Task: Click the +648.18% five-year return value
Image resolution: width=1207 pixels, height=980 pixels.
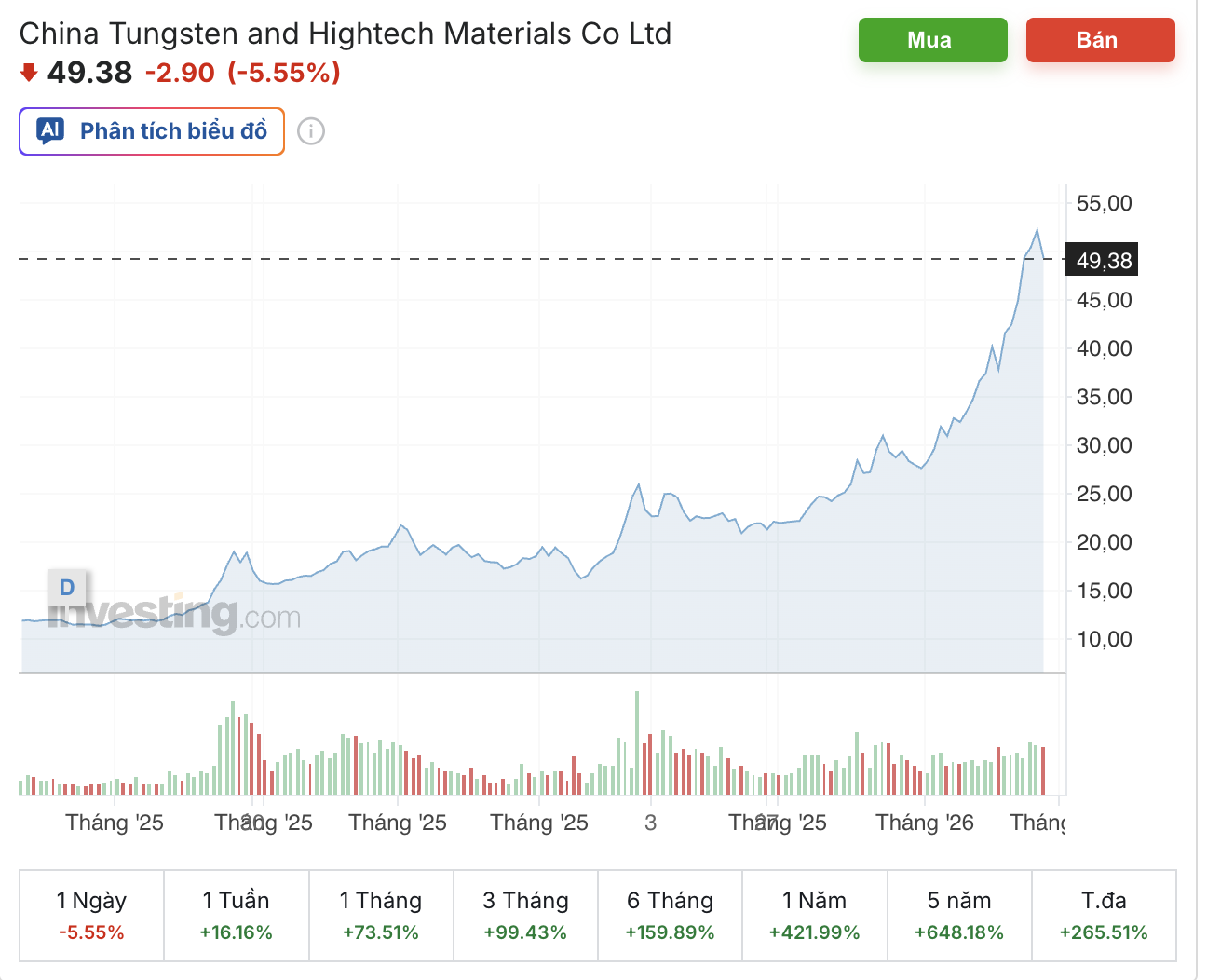Action: coord(959,932)
